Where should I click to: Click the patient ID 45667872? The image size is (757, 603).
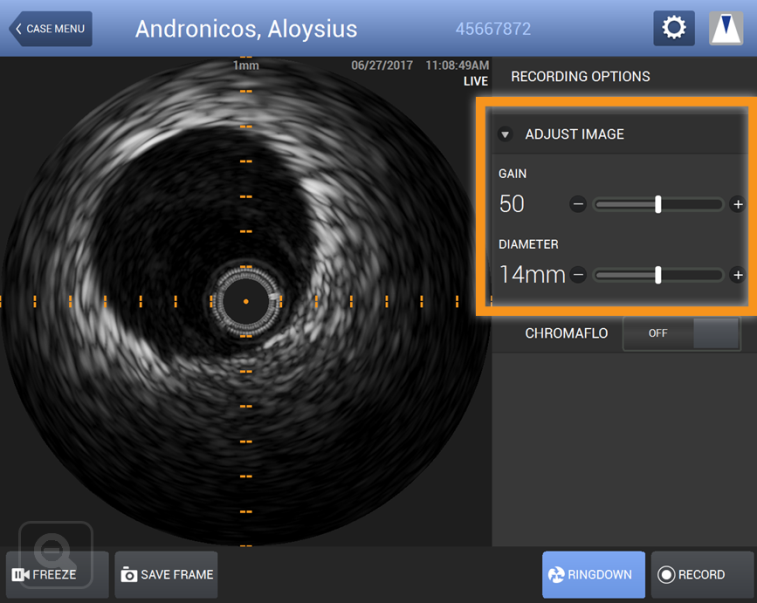[493, 29]
